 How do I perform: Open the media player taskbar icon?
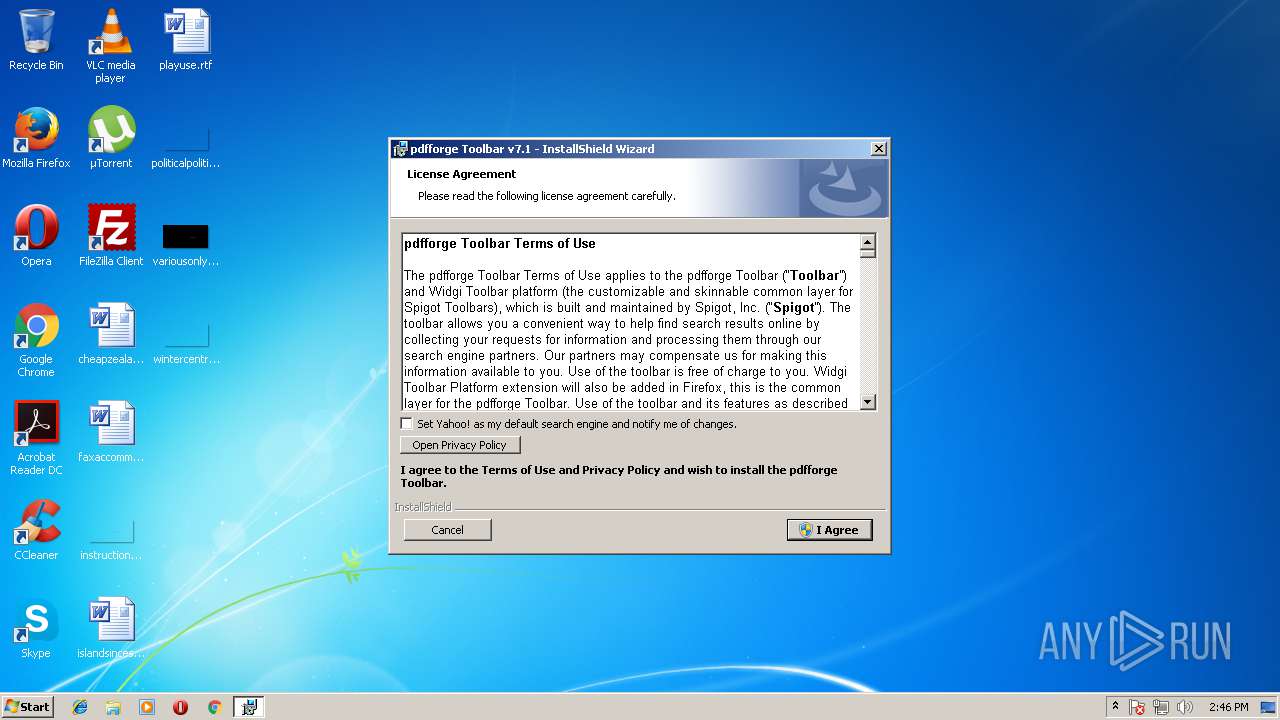pos(147,707)
